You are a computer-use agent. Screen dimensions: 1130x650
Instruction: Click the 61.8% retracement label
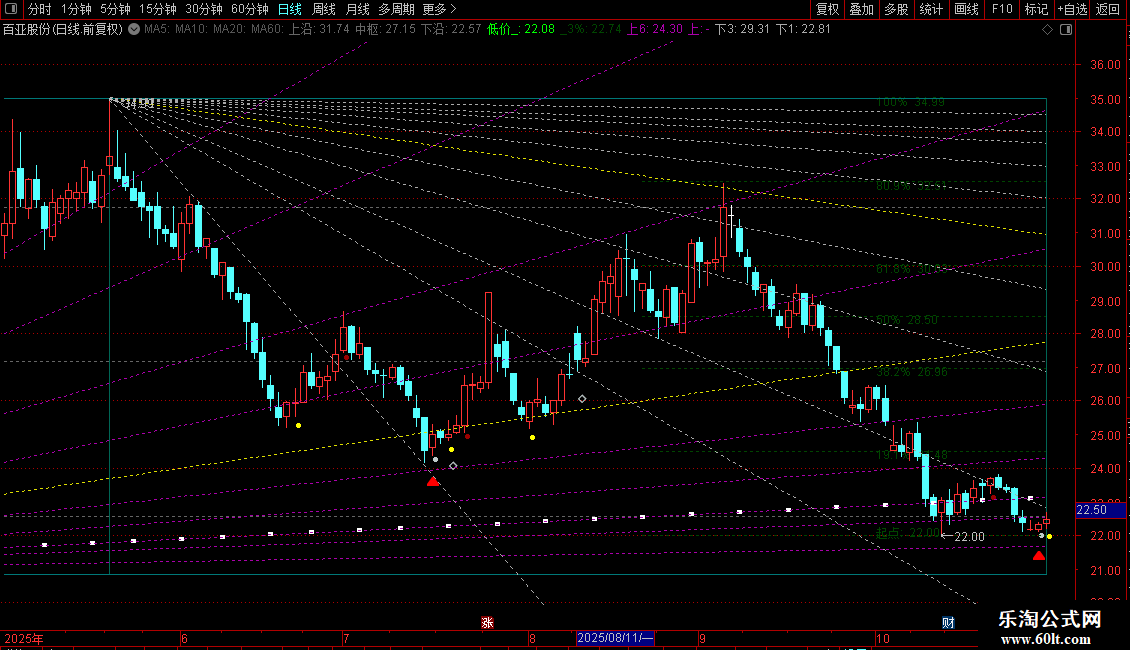912,269
